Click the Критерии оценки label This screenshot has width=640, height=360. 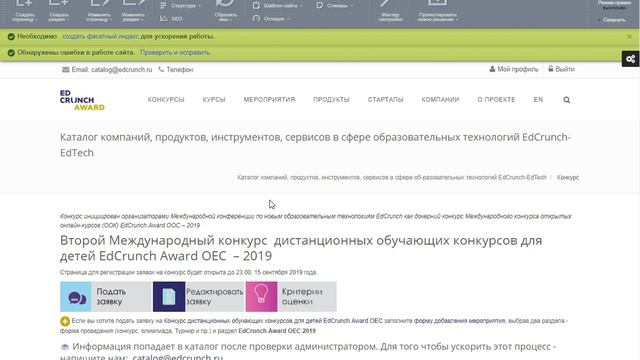tap(302, 297)
